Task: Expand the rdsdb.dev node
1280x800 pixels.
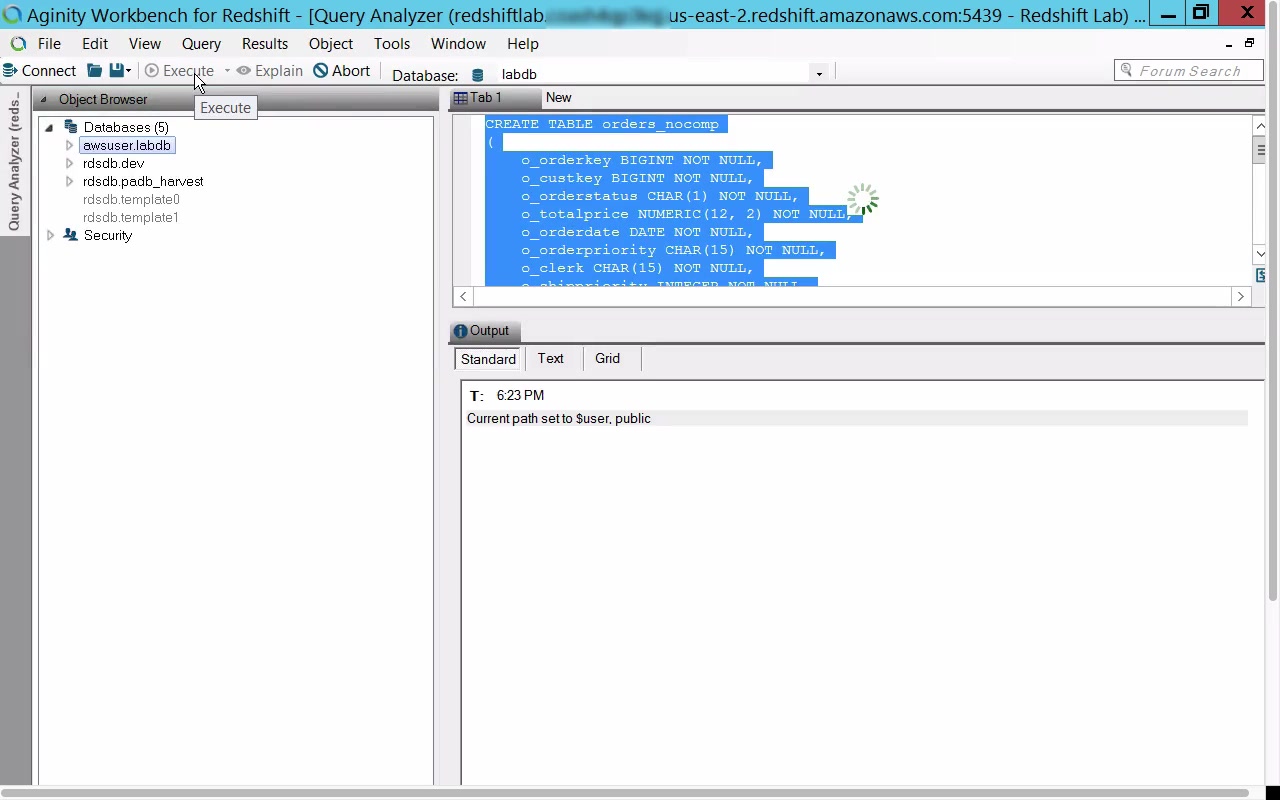Action: [69, 164]
